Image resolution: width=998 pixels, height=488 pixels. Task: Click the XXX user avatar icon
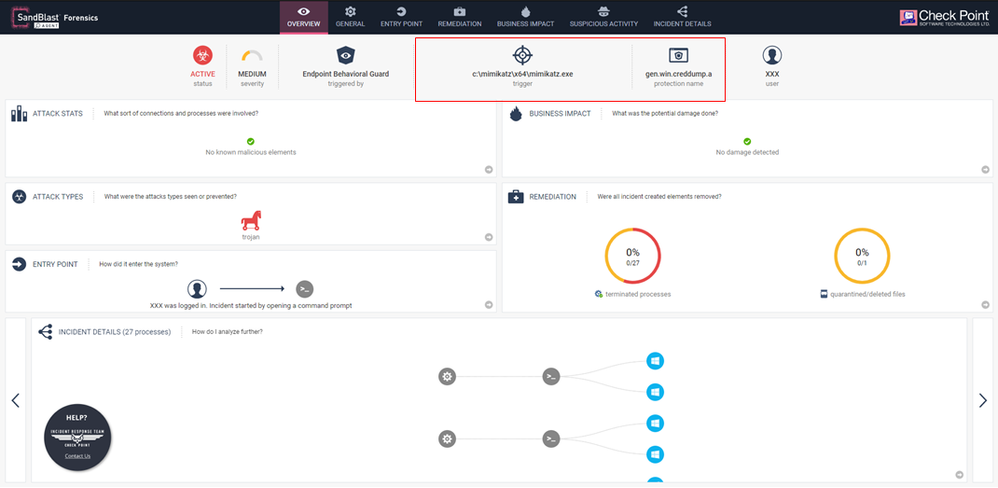772,55
